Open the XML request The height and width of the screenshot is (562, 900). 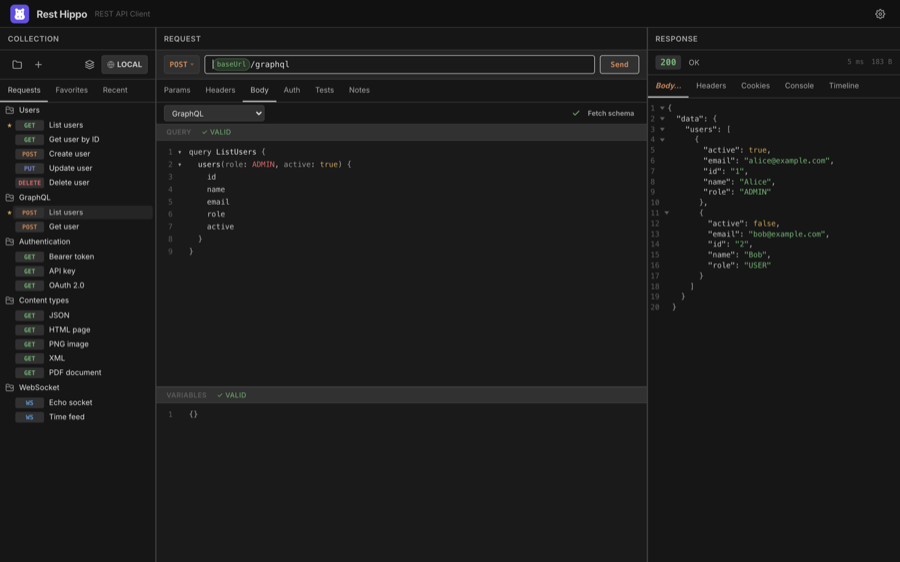click(x=57, y=358)
